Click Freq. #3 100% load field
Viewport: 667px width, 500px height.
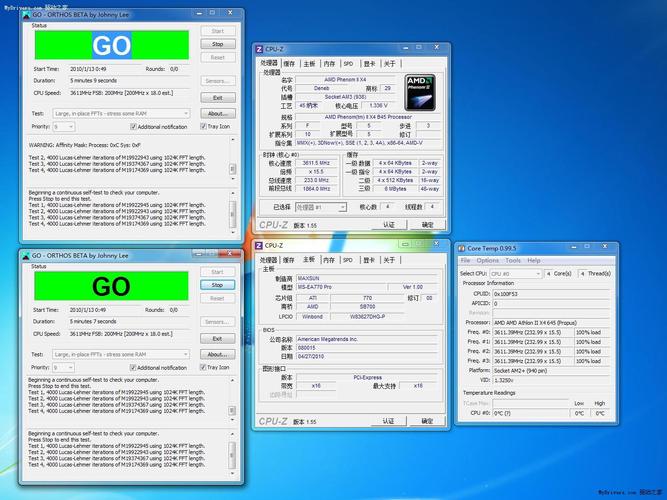click(592, 361)
